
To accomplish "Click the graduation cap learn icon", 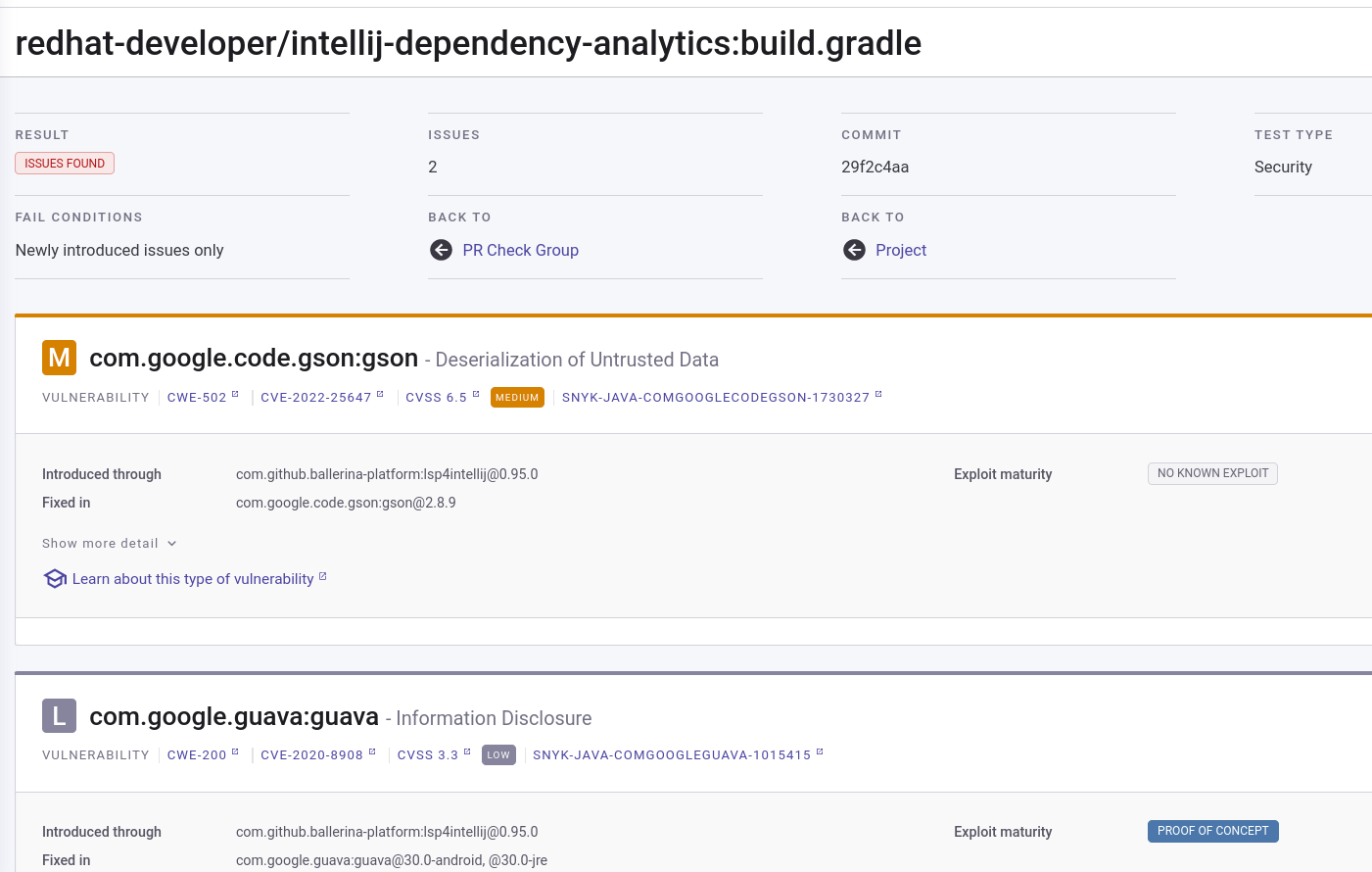I will pyautogui.click(x=55, y=579).
